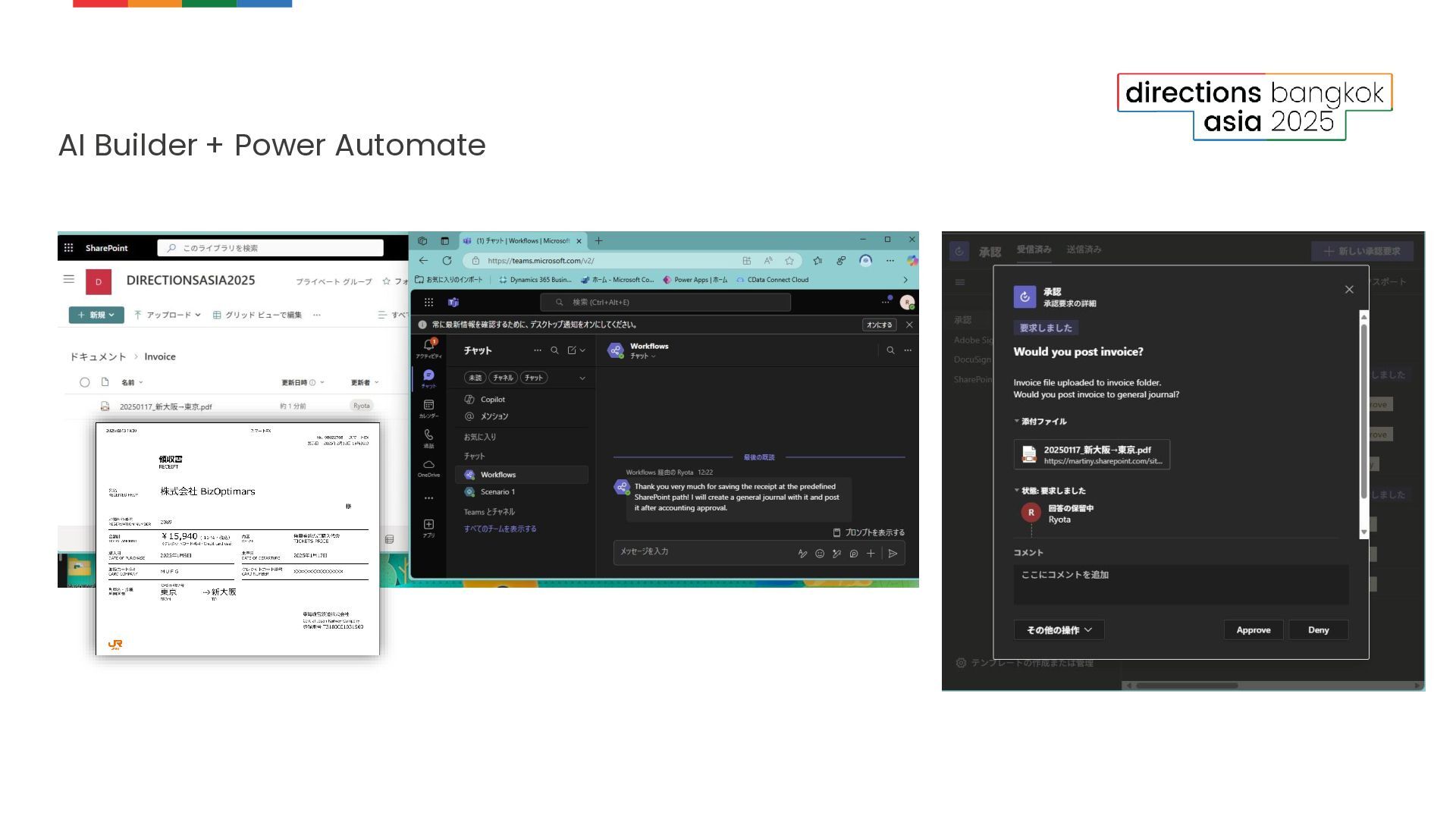Select the 20250117 pdf row circle checkbox

[x=85, y=406]
